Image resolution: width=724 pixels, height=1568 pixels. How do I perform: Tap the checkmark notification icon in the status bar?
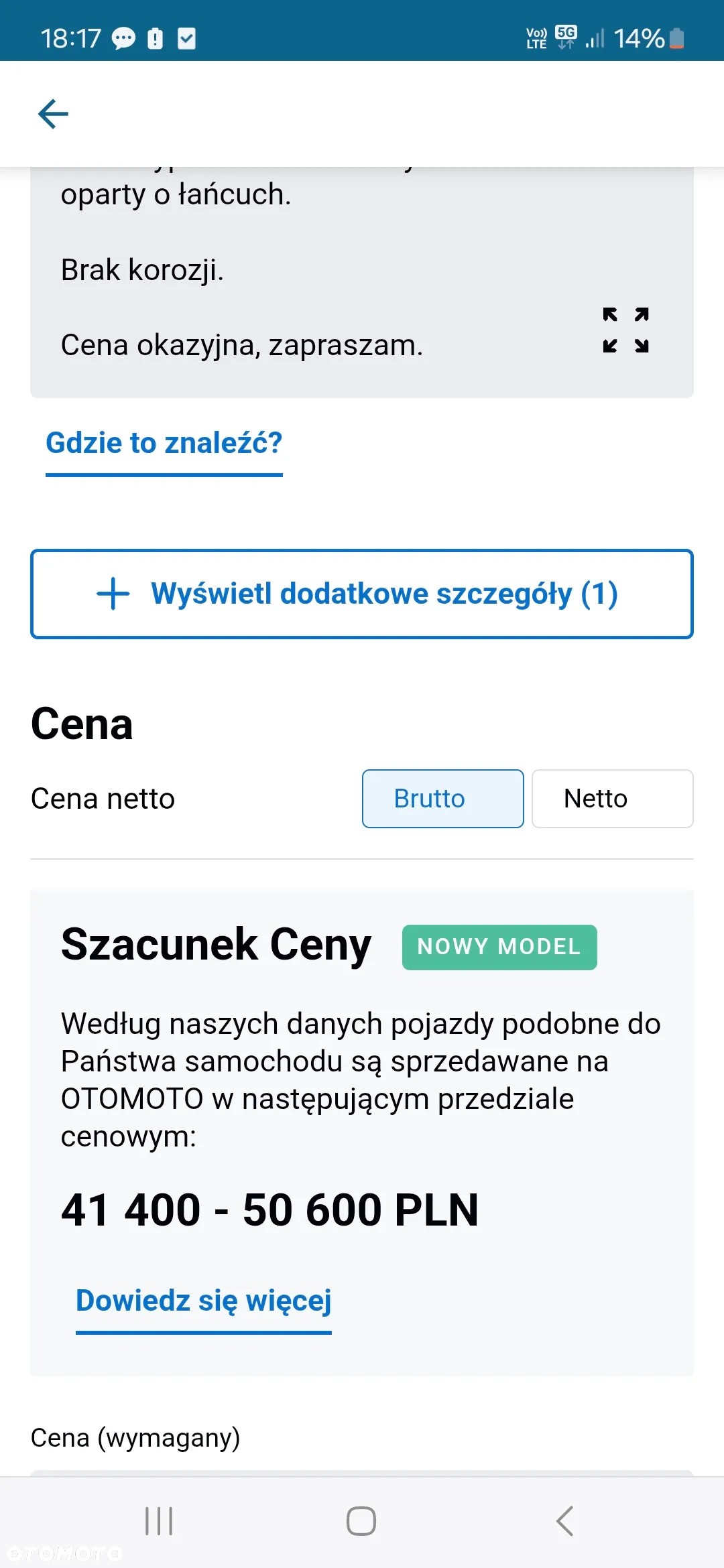[x=186, y=38]
